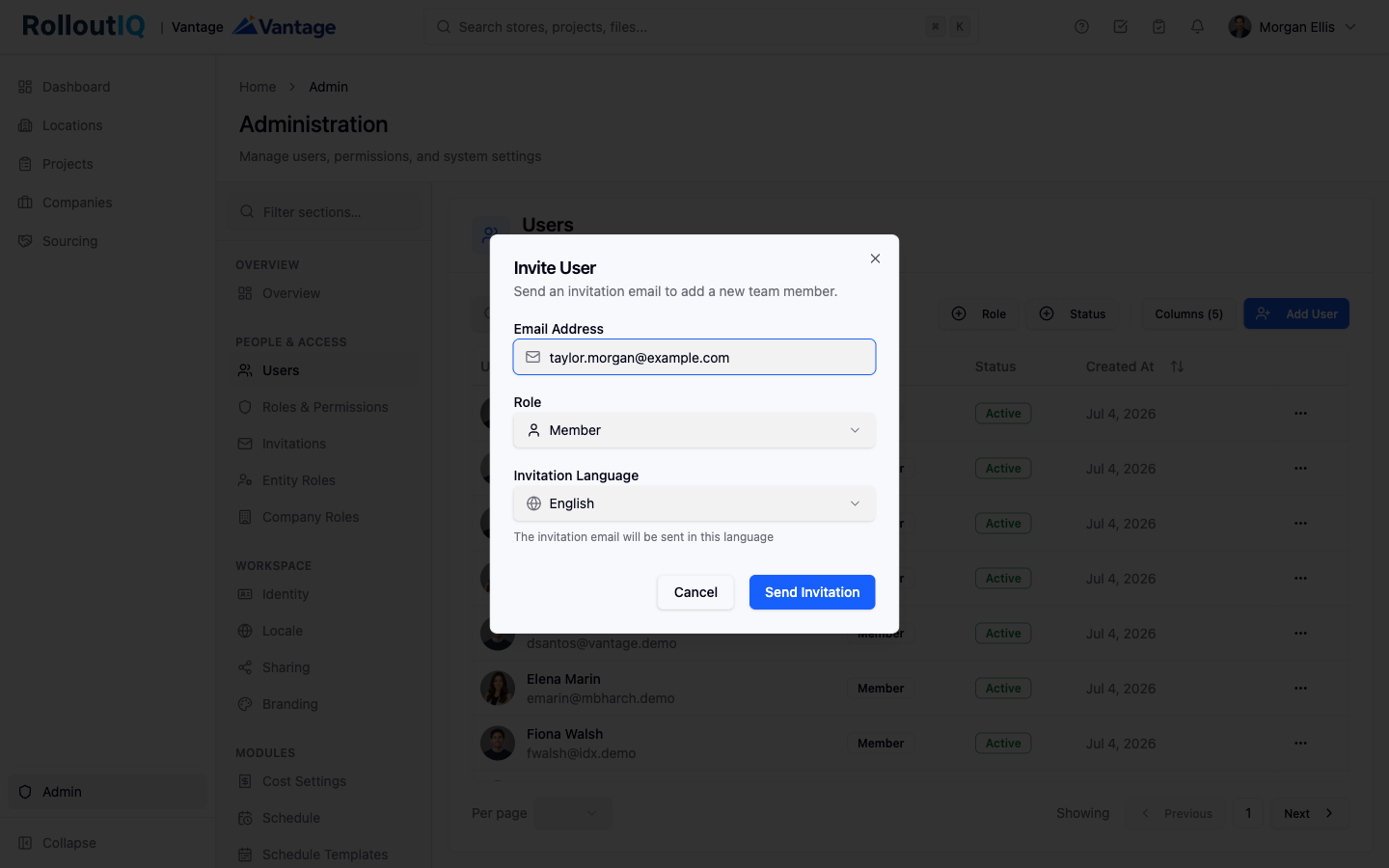1389x868 pixels.
Task: Open Locations in the sidebar
Action: (x=107, y=125)
